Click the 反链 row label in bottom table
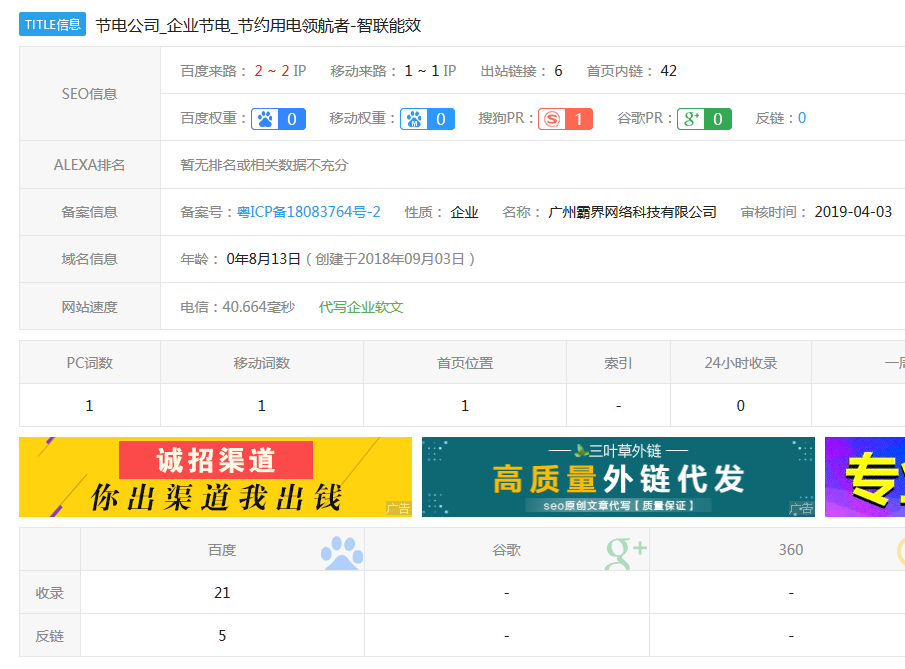The height and width of the screenshot is (669, 905). (50, 636)
